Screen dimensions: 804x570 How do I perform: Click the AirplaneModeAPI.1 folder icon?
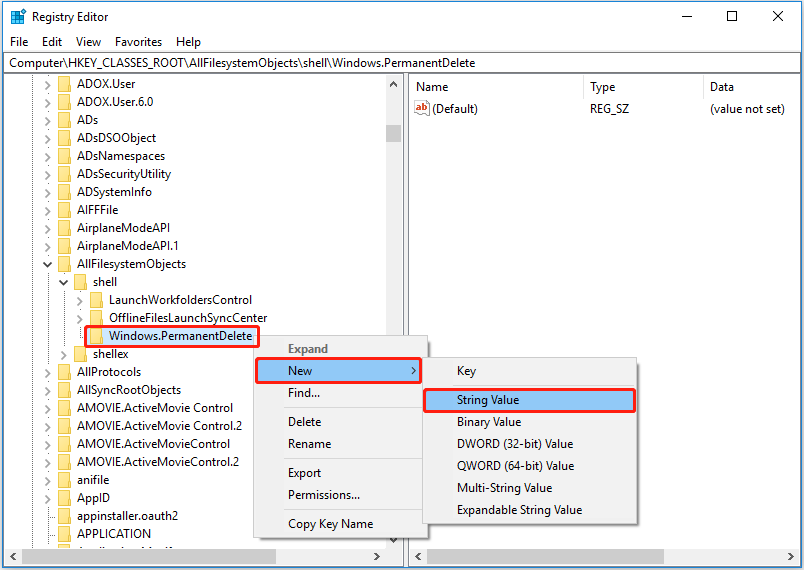pos(64,246)
